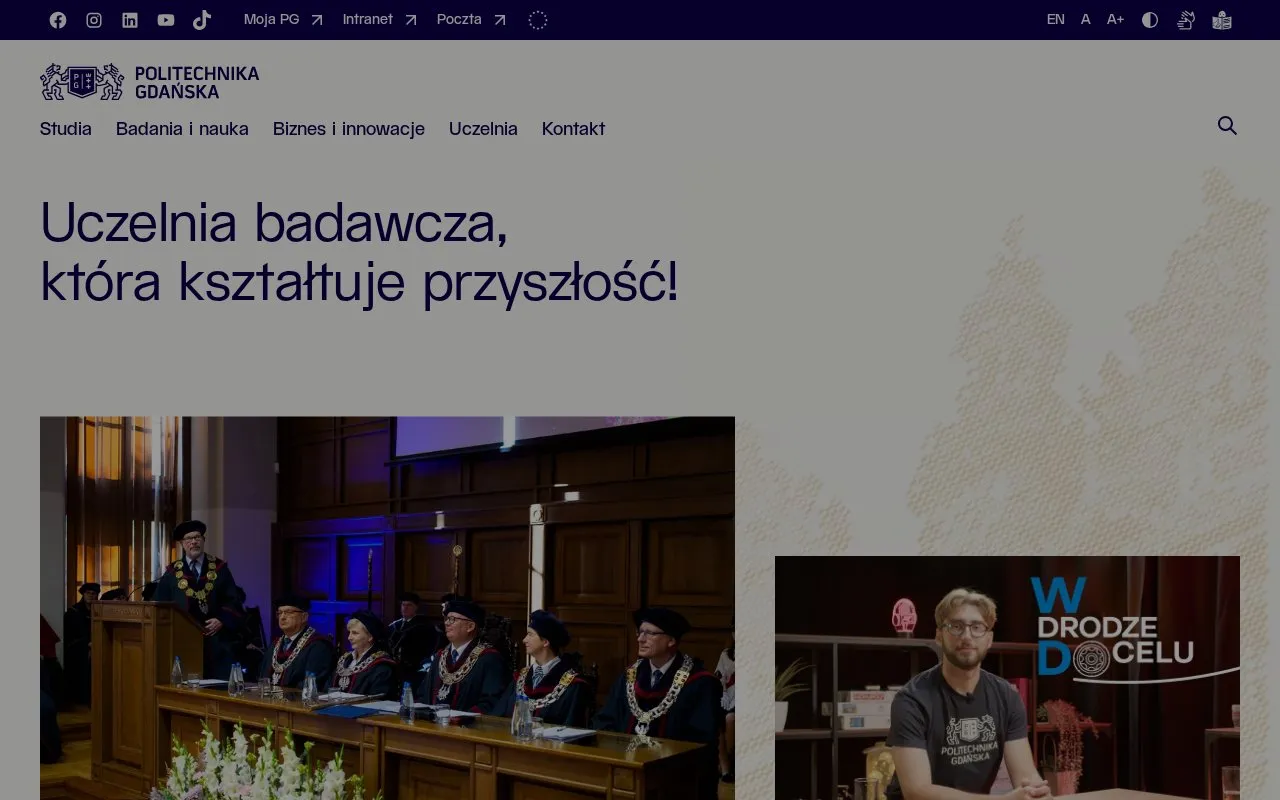Toggle high contrast mode
This screenshot has width=1280, height=800.
coord(1150,20)
